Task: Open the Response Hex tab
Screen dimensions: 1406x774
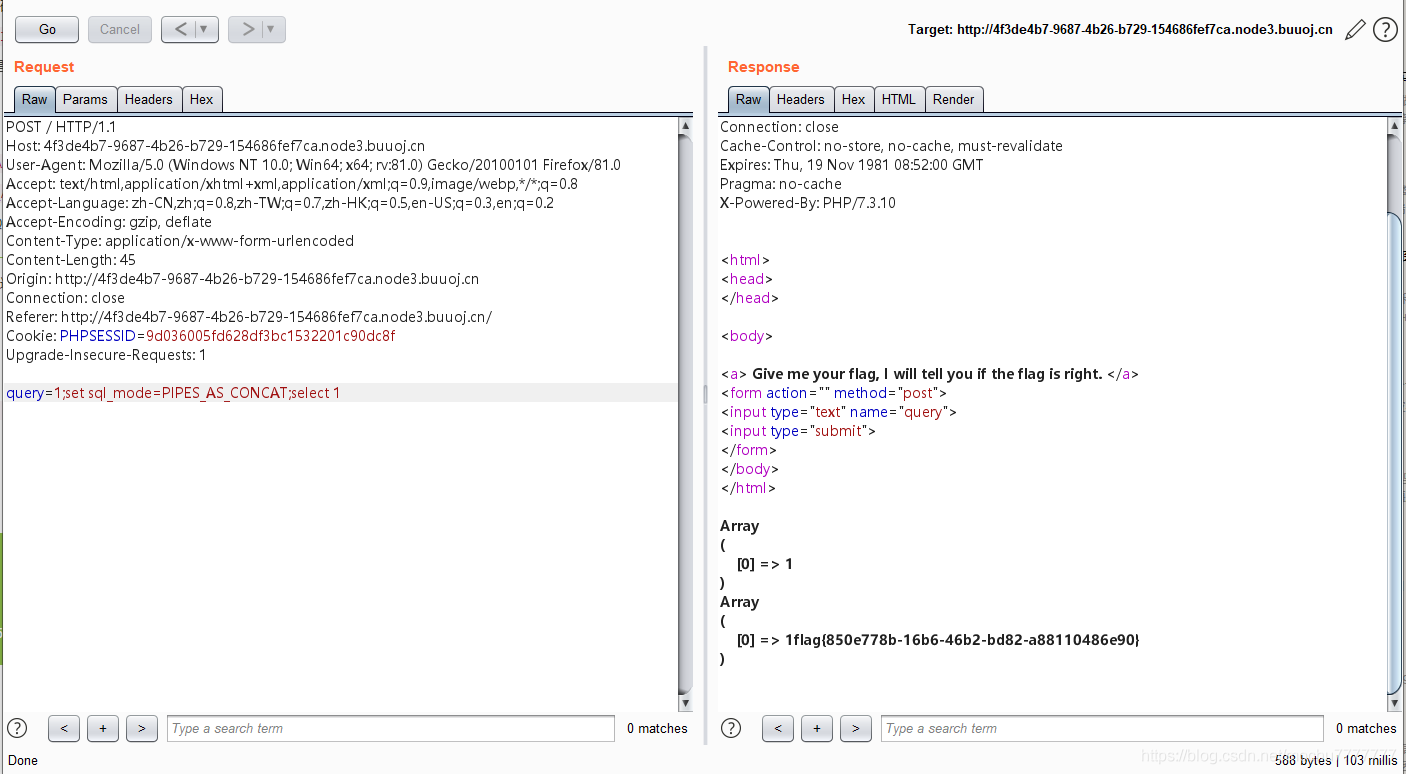Action: 853,99
